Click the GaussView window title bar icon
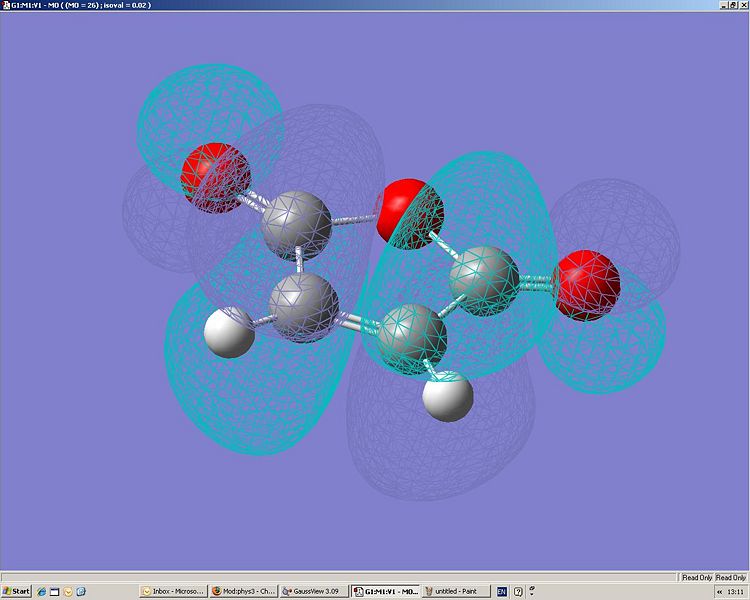Screen dimensions: 750x600 6,5
